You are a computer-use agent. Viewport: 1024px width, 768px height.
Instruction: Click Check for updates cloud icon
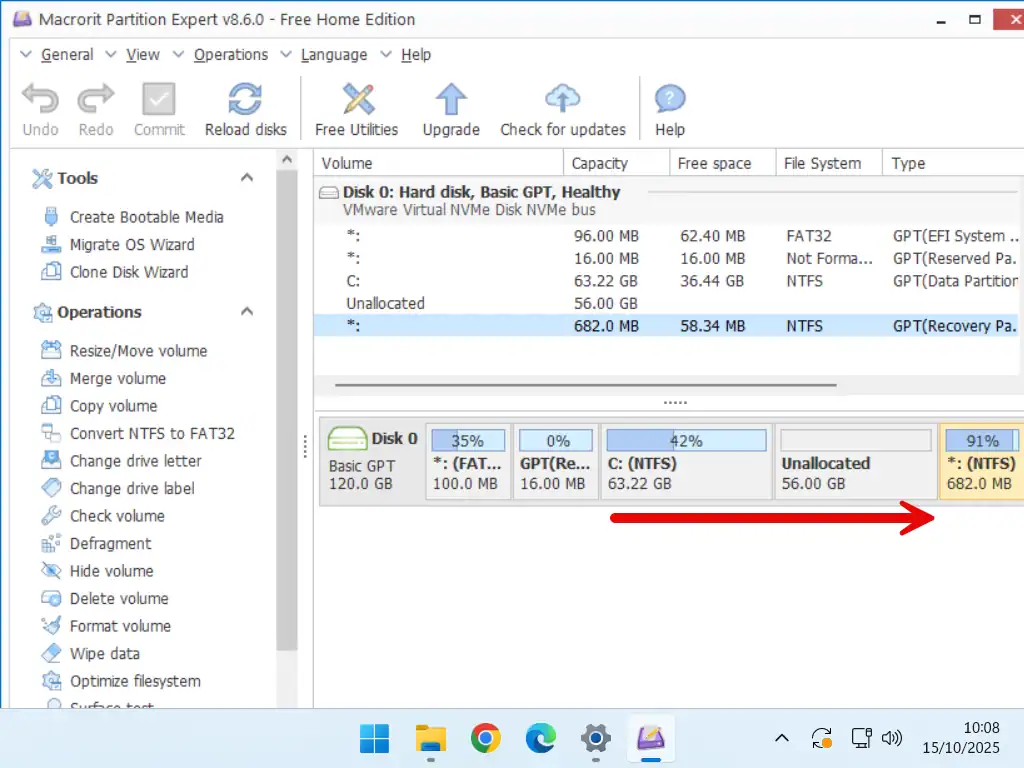point(562,100)
